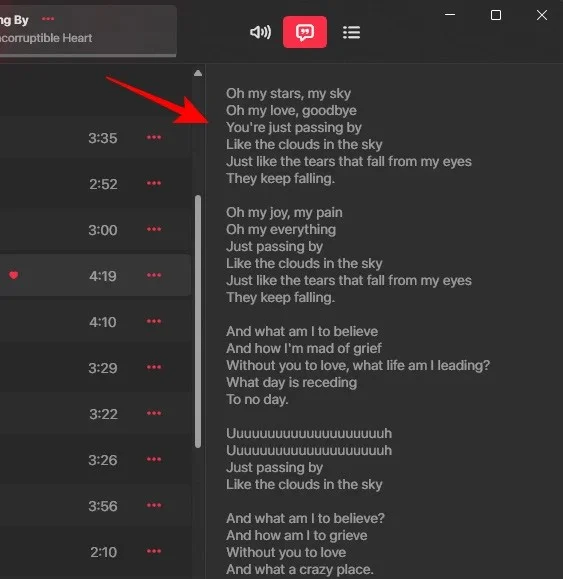
Task: Click lyric 'Without you to love, what life am I leading?'
Action: coord(358,366)
